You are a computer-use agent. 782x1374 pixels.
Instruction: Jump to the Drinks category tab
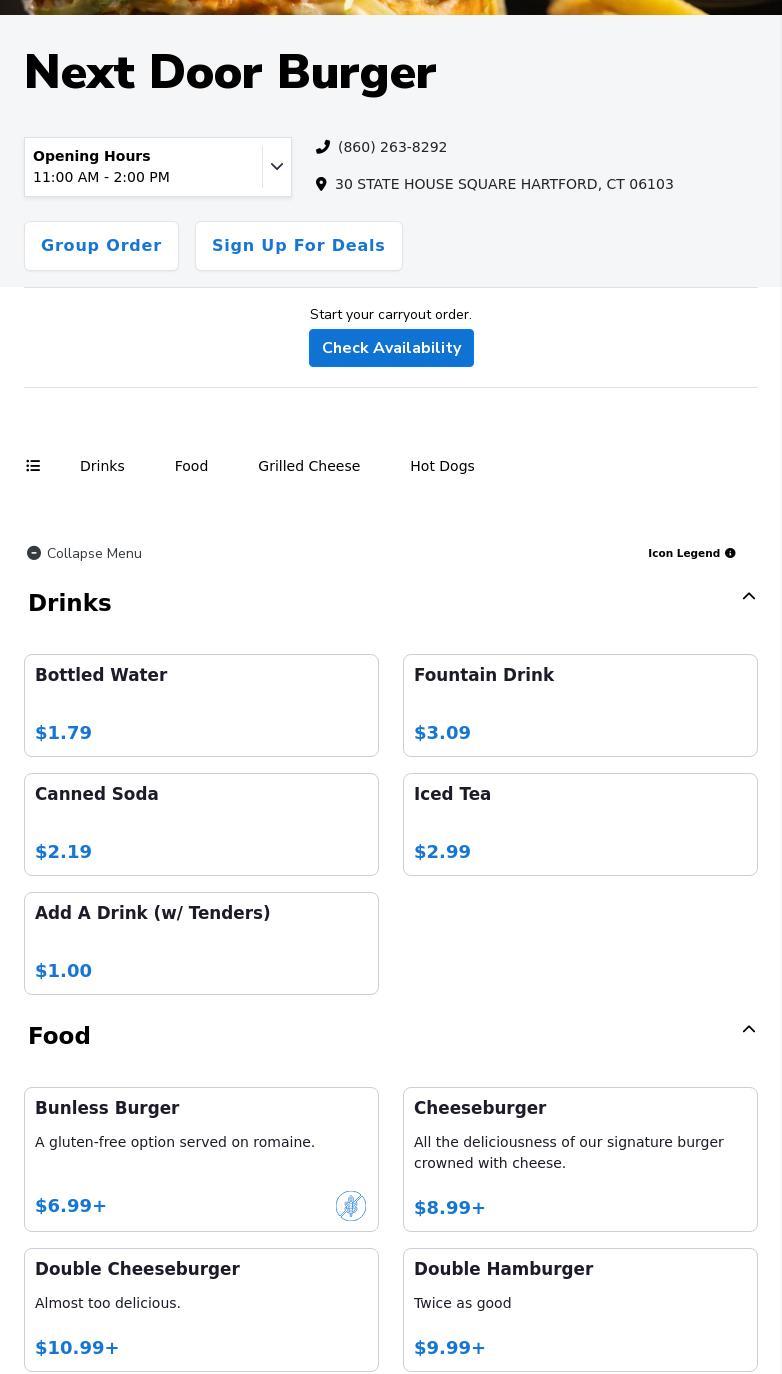(102, 466)
